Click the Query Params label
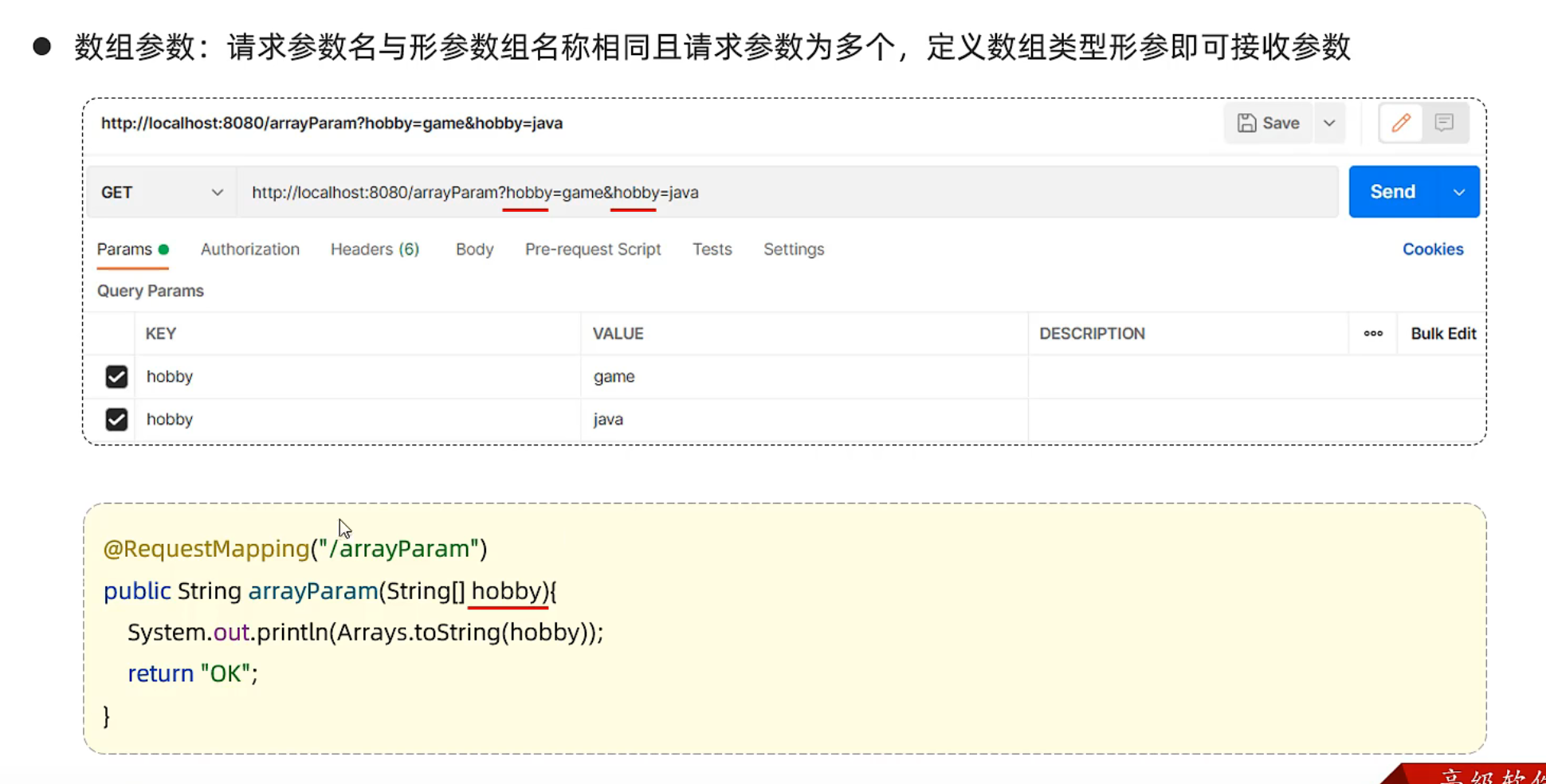Image resolution: width=1546 pixels, height=784 pixels. coord(151,291)
